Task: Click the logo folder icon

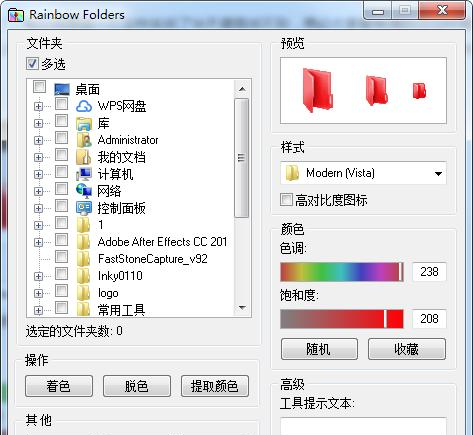Action: coord(83,293)
